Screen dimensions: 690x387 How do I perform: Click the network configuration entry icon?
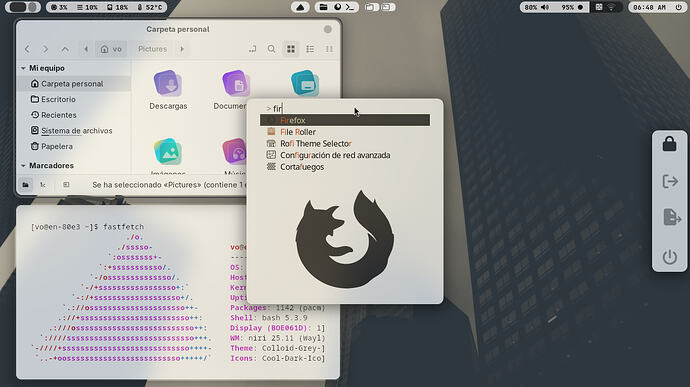point(271,155)
